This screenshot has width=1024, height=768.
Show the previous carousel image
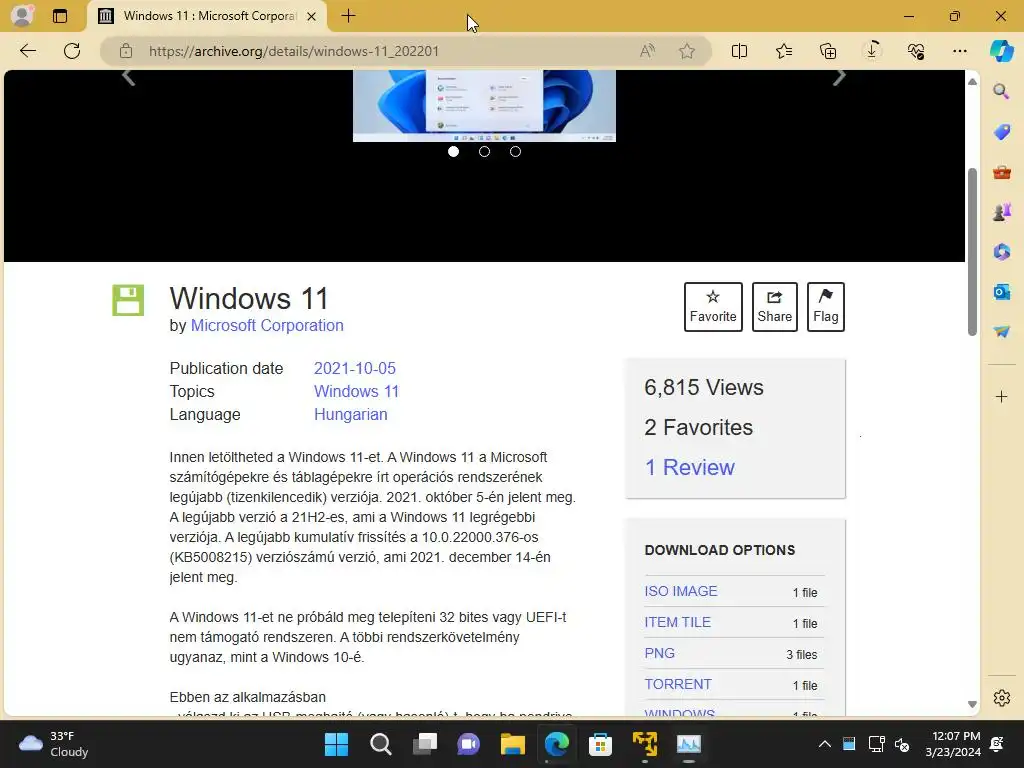coord(129,78)
